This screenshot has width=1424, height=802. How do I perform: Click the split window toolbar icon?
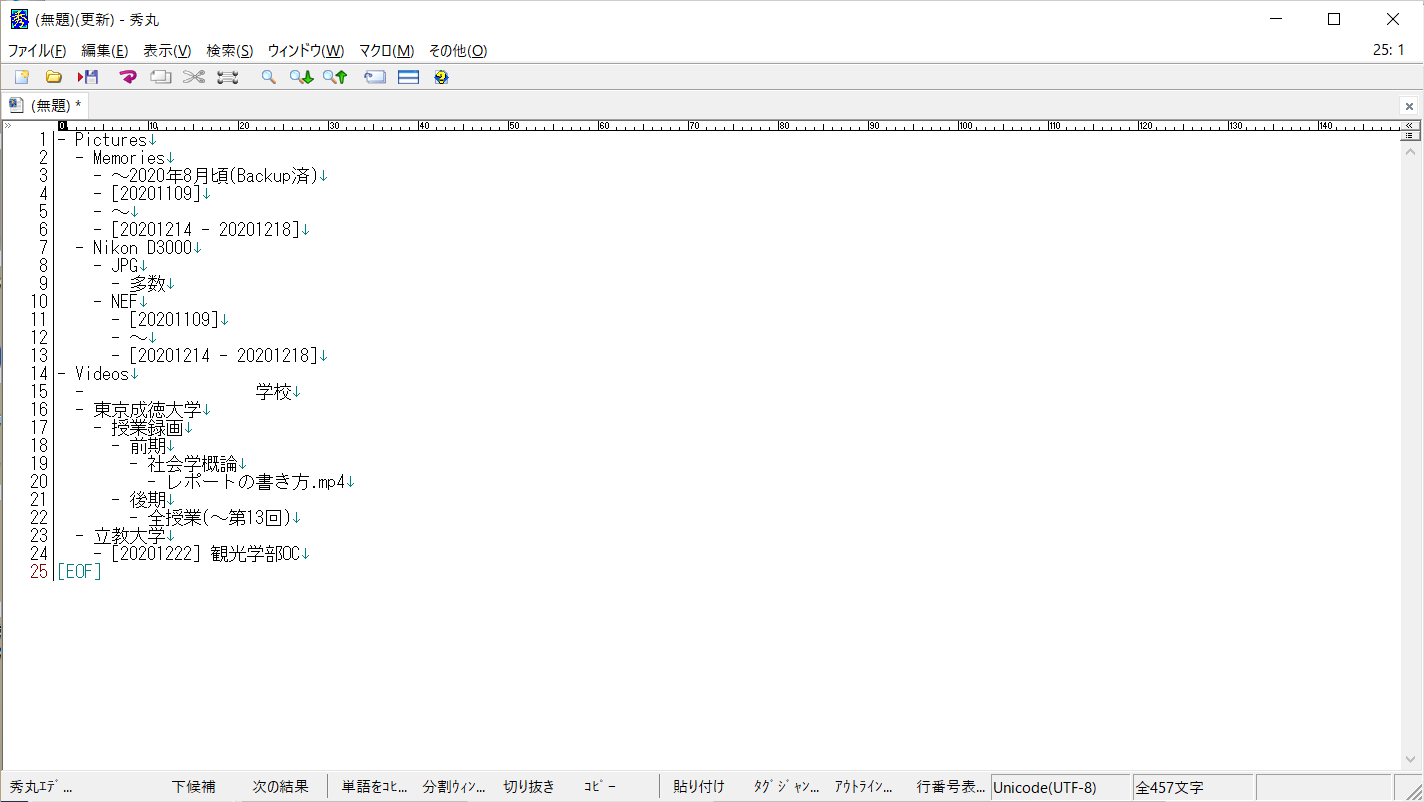click(408, 77)
